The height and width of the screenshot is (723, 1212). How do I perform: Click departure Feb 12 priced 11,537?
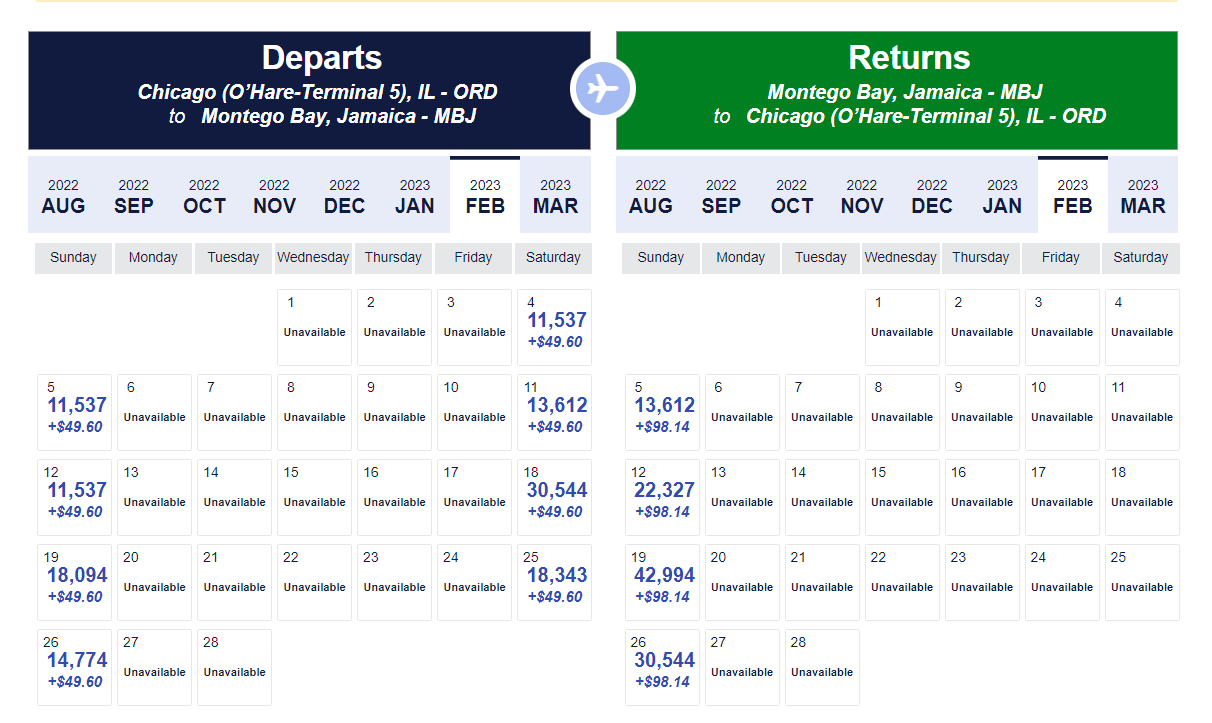75,498
